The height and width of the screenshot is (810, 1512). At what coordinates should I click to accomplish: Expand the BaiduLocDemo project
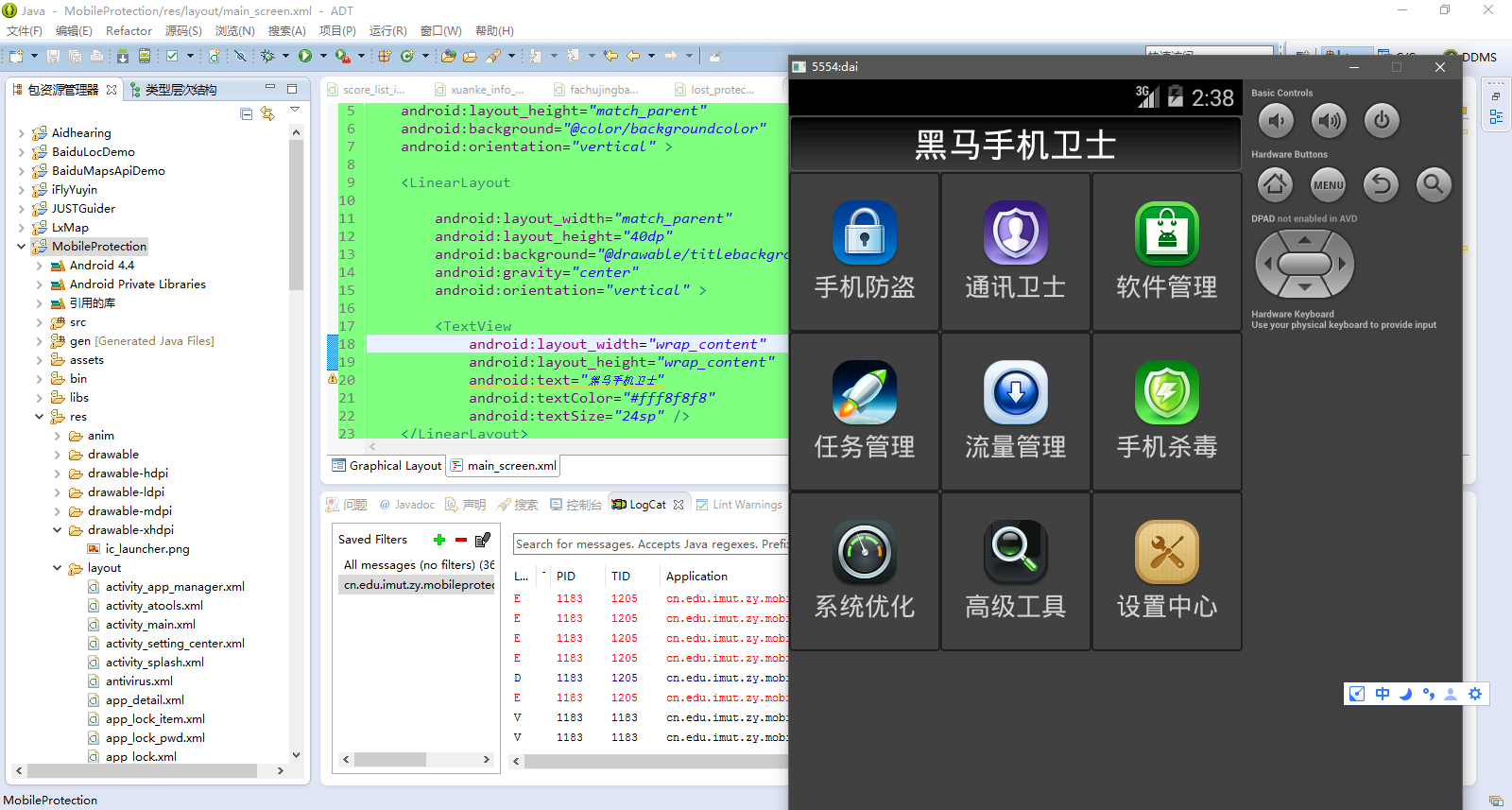pyautogui.click(x=22, y=152)
